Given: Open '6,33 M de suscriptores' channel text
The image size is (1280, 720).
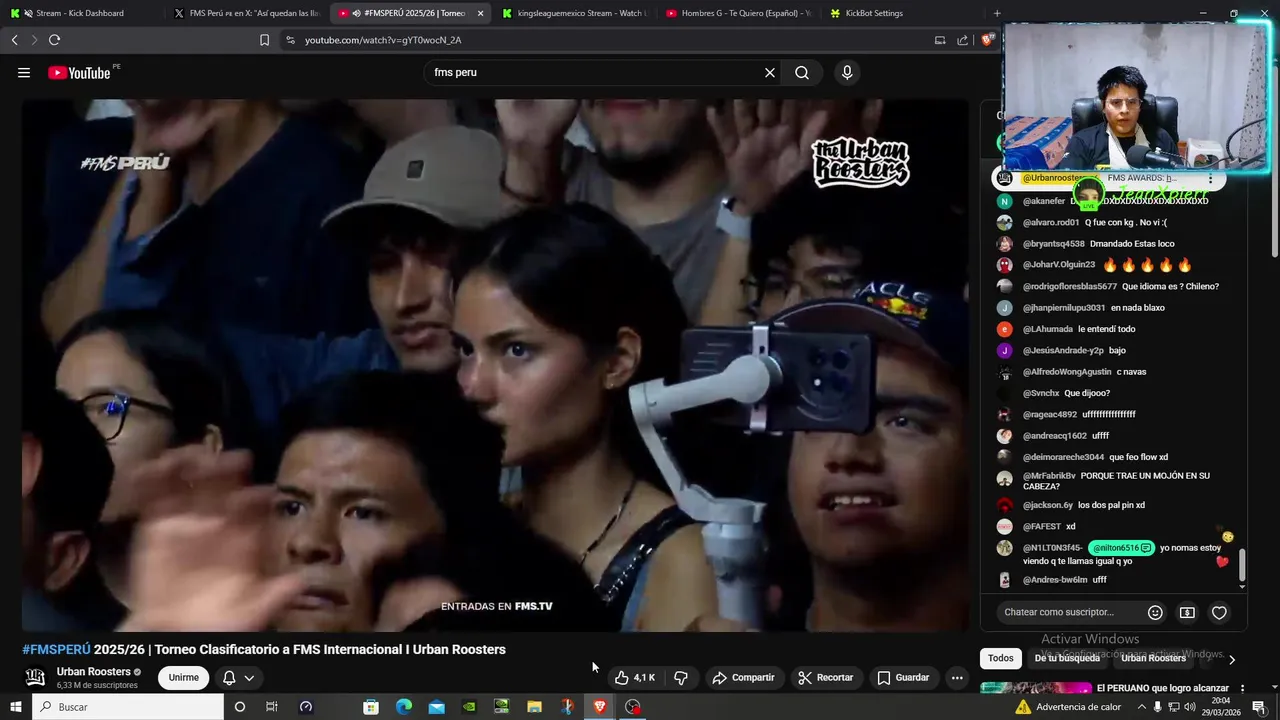Looking at the screenshot, I should tap(97, 686).
